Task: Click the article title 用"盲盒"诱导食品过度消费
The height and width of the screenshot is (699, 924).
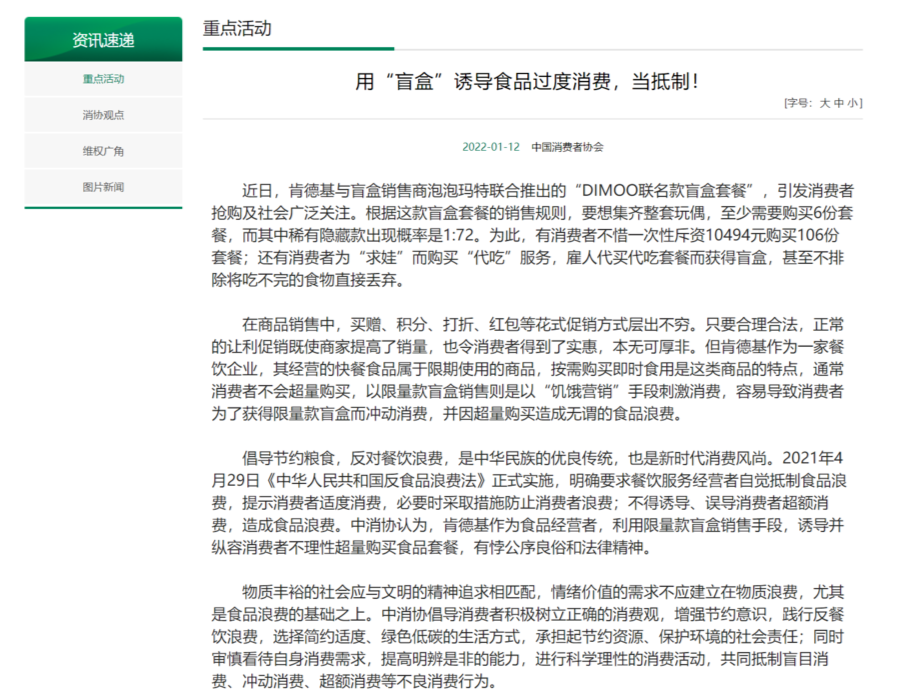Action: pos(526,81)
